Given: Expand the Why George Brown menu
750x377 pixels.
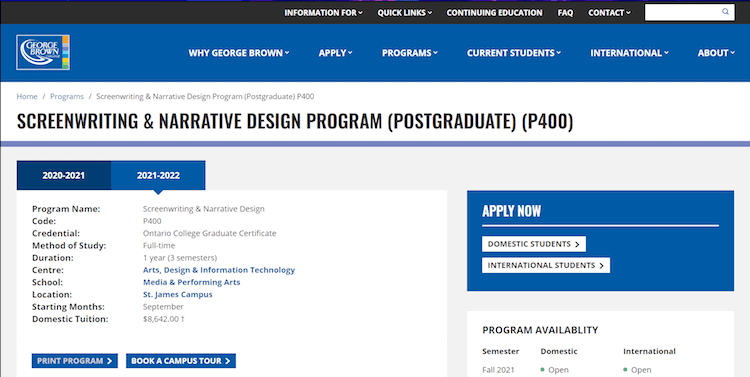Looking at the screenshot, I should pyautogui.click(x=239, y=53).
